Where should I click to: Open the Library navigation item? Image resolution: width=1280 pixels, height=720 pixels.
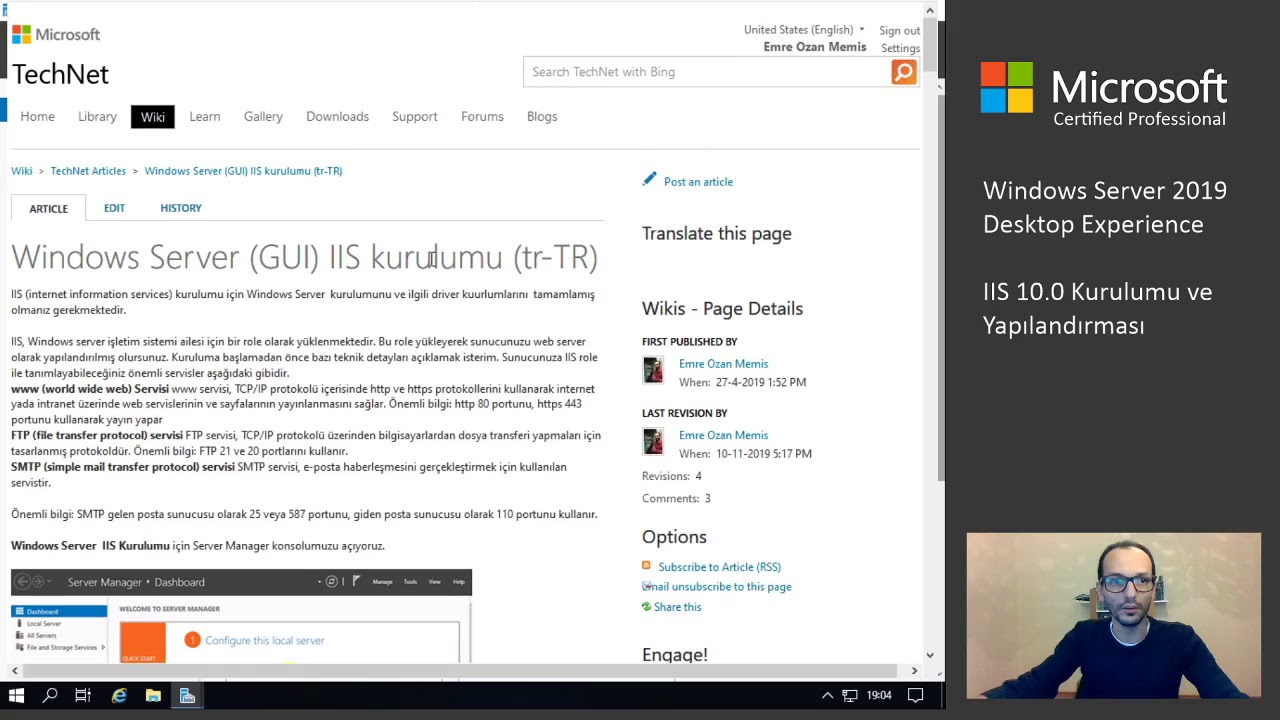[97, 116]
